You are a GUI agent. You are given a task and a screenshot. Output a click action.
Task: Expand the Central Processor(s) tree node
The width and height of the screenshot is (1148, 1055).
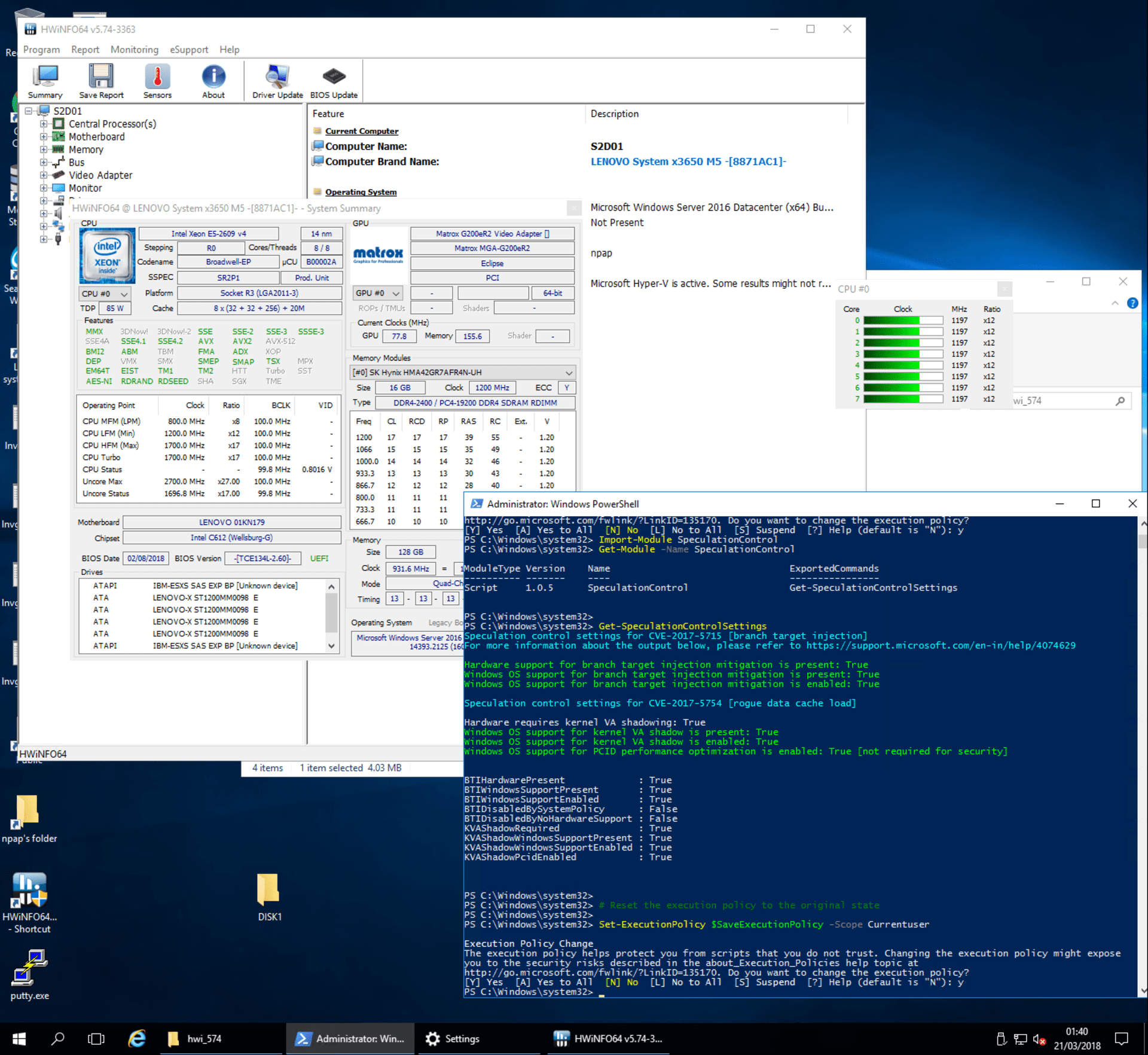[x=44, y=124]
